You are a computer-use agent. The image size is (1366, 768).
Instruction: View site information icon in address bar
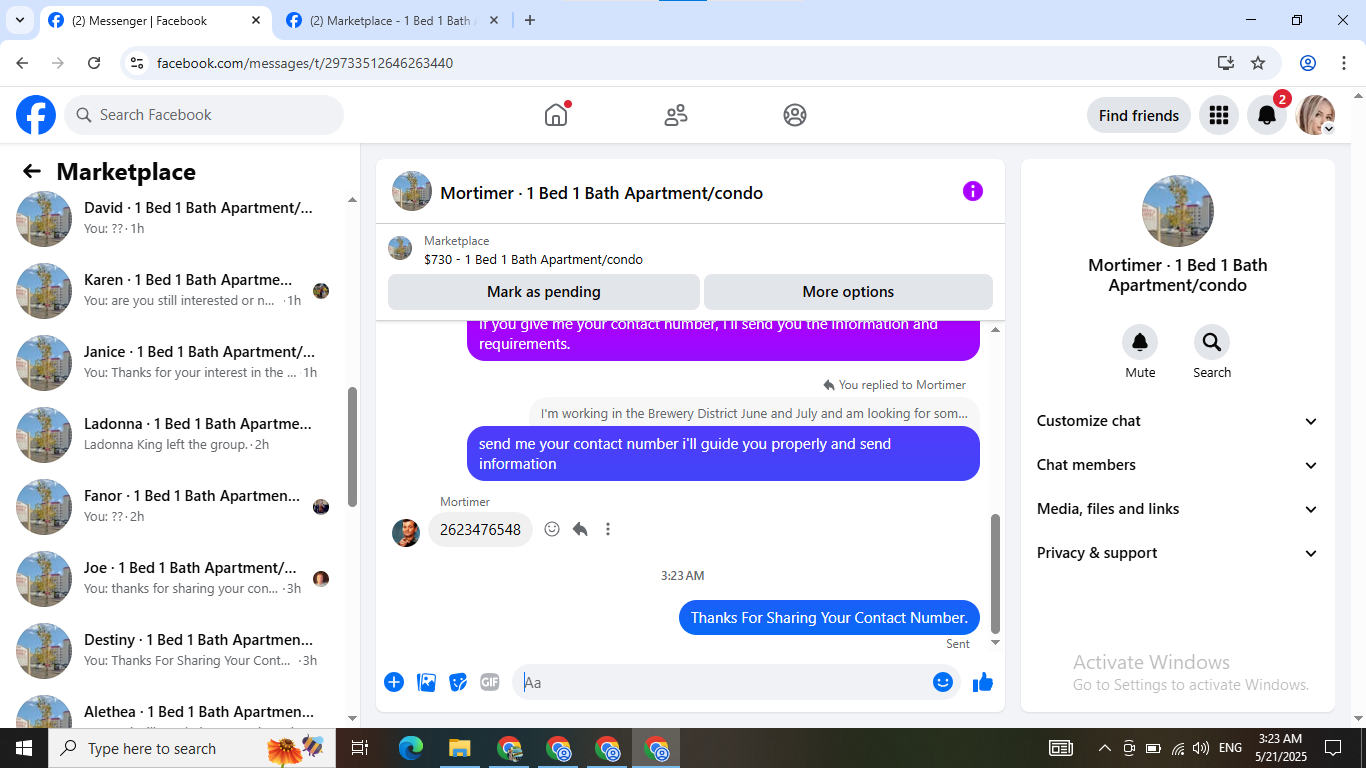pyautogui.click(x=138, y=63)
